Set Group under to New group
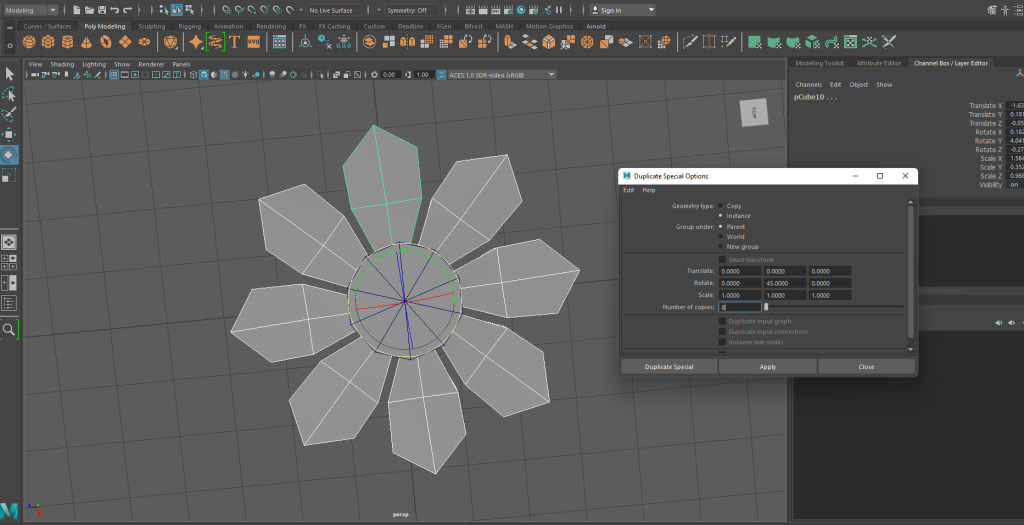The width and height of the screenshot is (1024, 525). pos(721,247)
